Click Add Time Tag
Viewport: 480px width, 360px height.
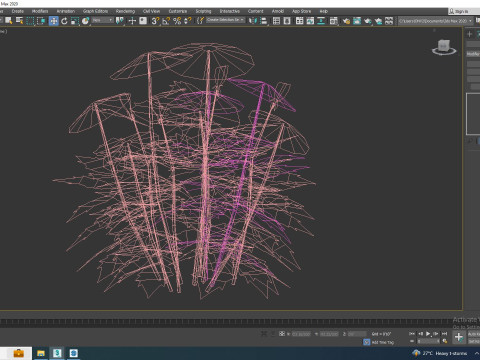(383, 342)
